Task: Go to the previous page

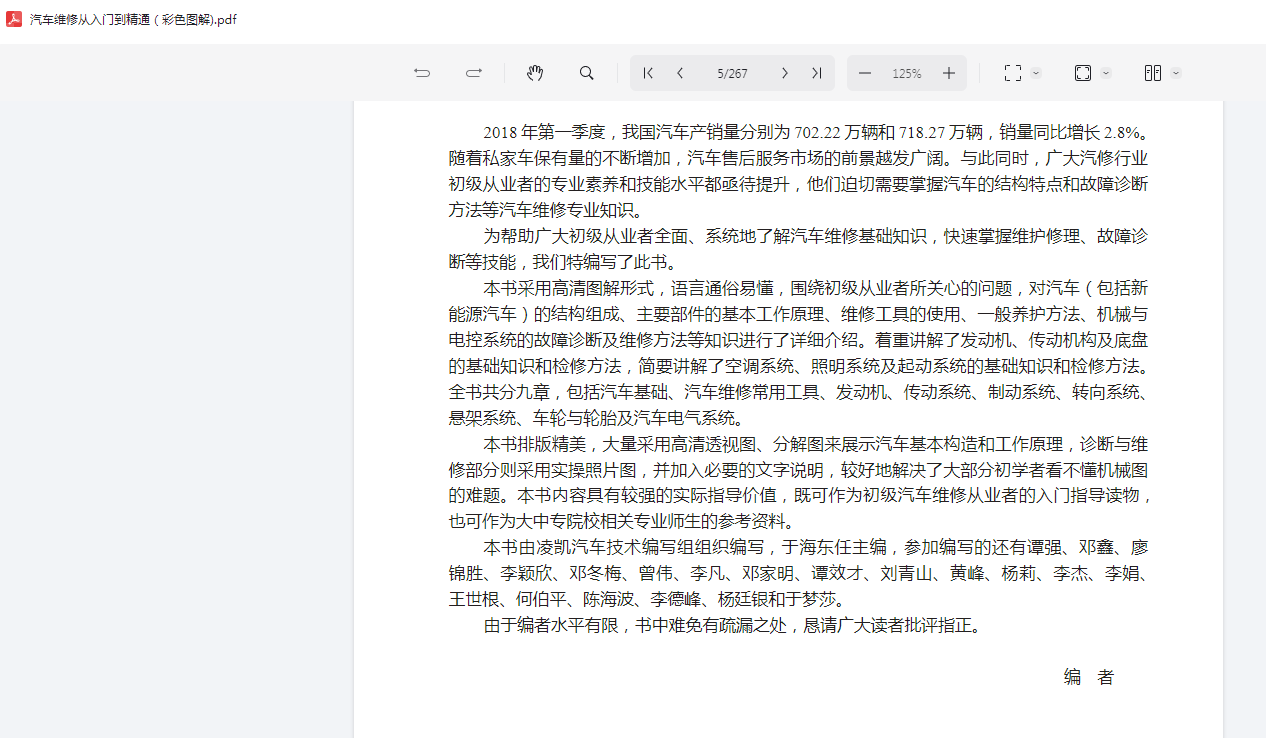Action: tap(680, 73)
